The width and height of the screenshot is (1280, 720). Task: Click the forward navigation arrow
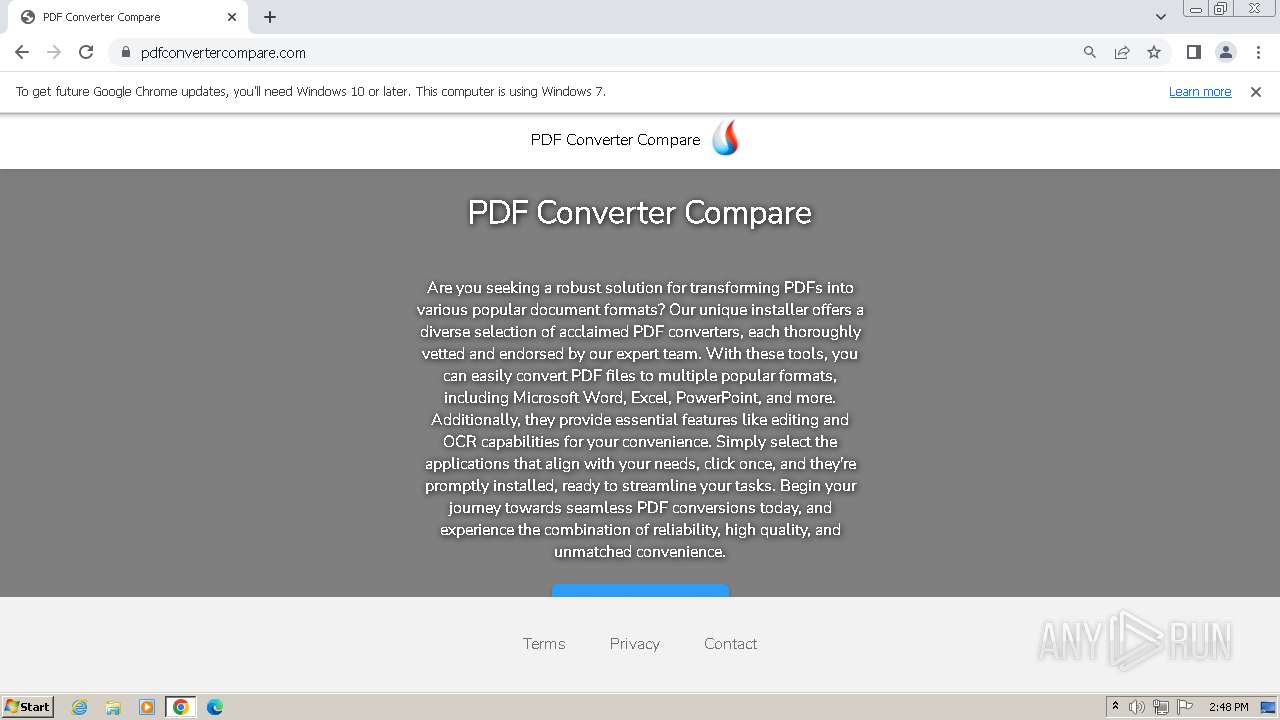point(54,52)
